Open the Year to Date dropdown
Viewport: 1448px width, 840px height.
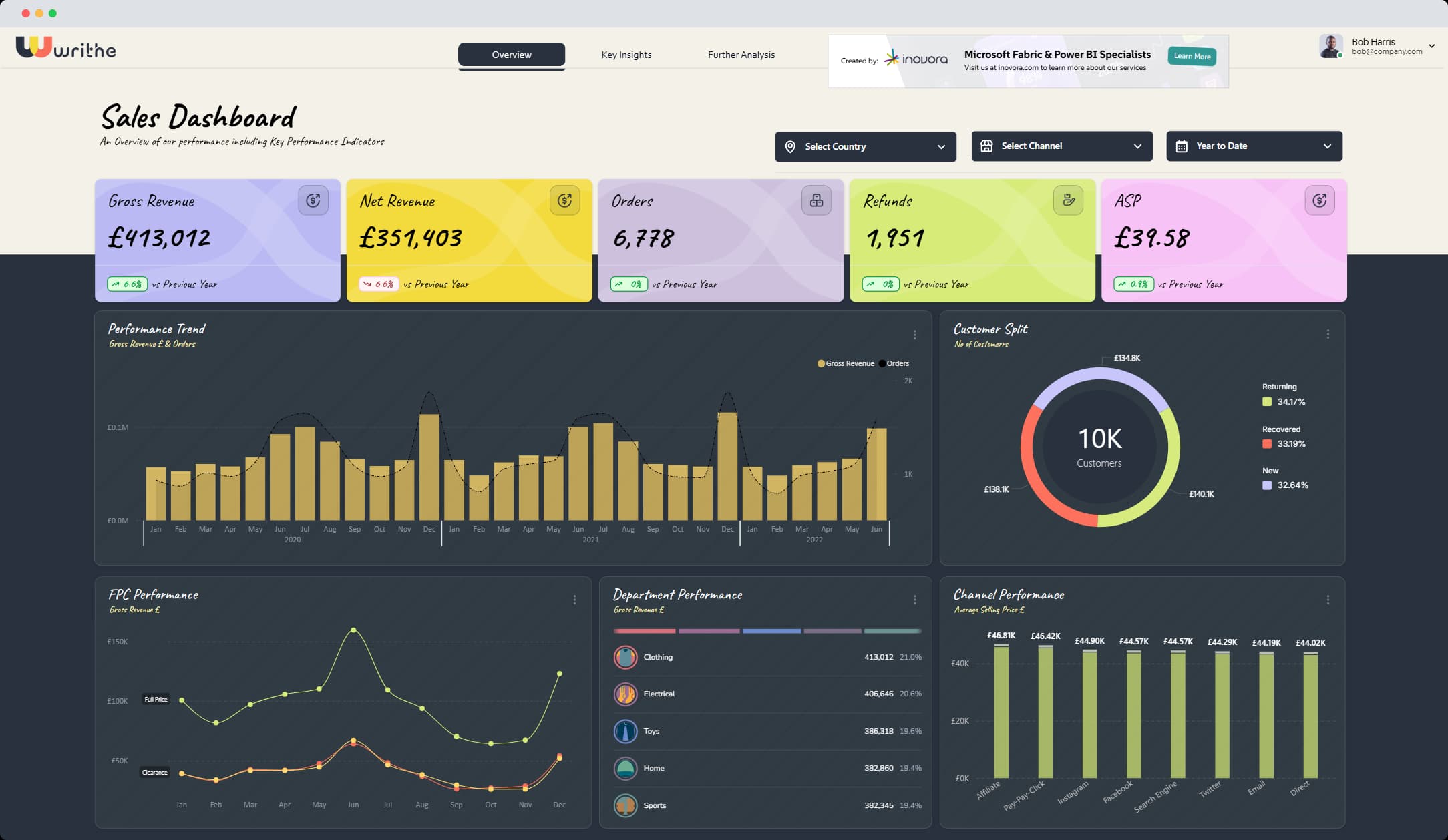1254,146
